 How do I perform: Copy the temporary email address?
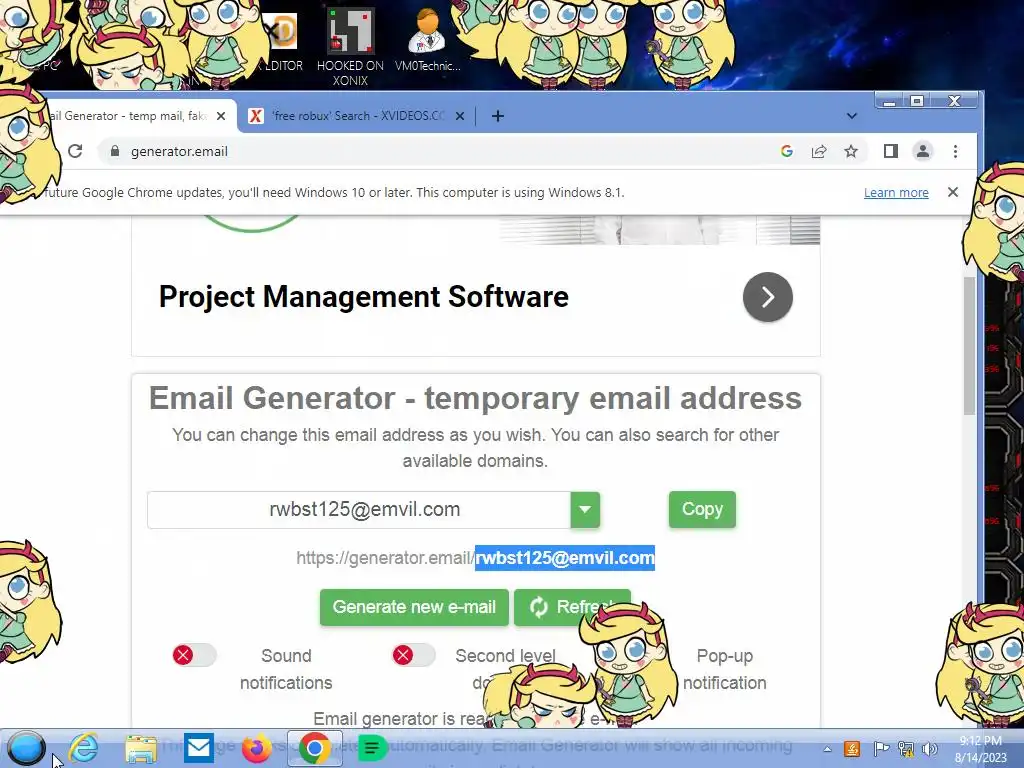[x=702, y=509]
